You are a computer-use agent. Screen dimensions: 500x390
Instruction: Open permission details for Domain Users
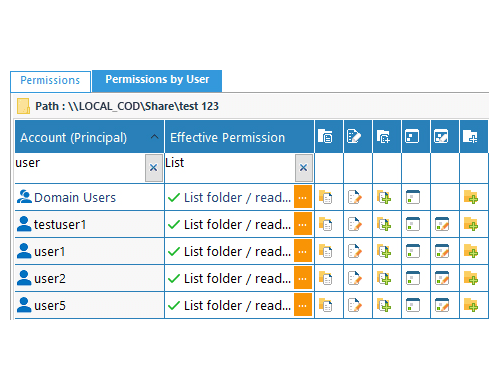[x=303, y=197]
